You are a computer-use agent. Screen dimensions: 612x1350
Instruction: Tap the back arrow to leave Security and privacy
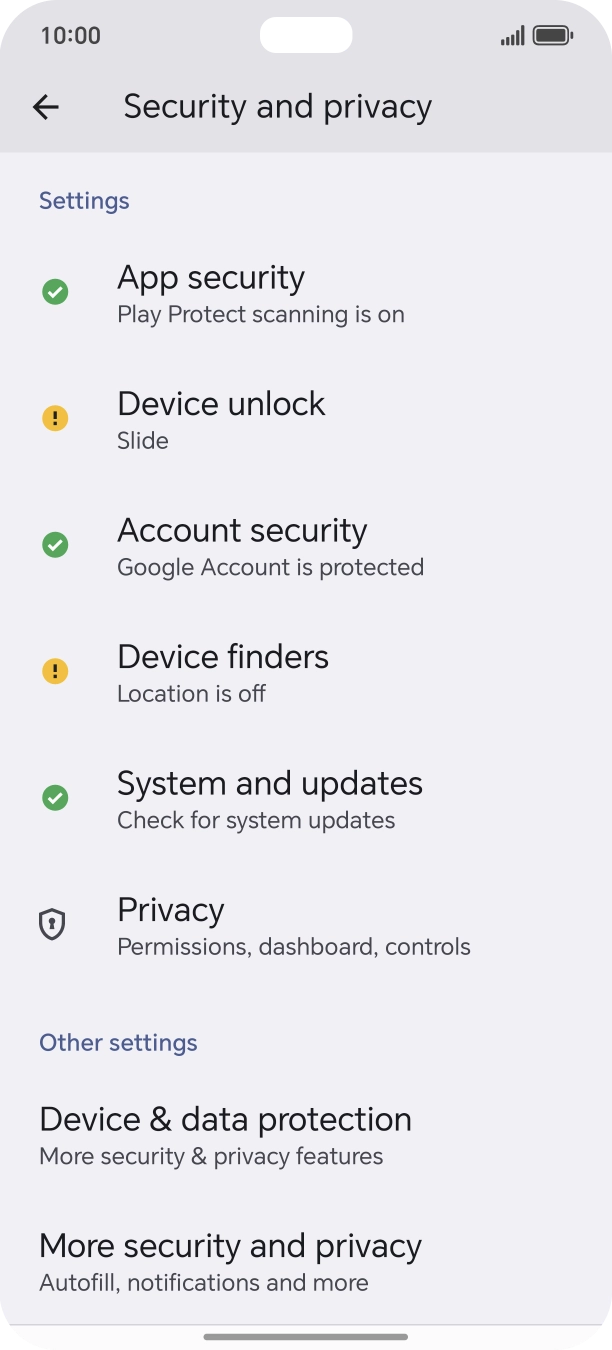click(x=45, y=107)
